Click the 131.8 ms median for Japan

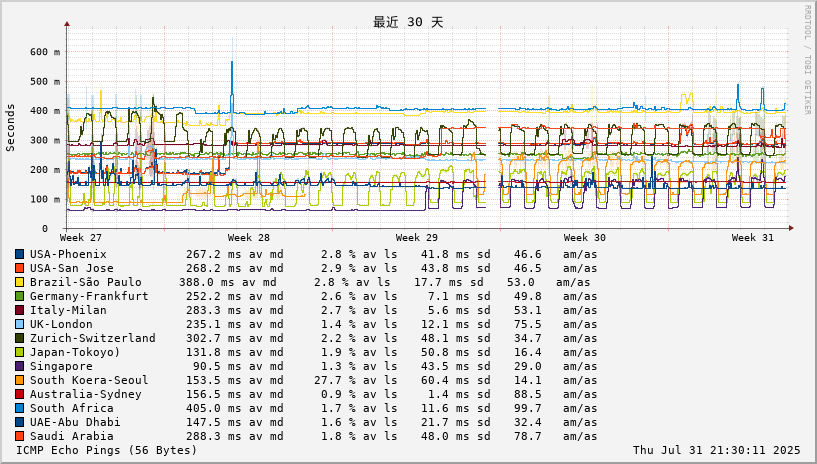[214, 353]
